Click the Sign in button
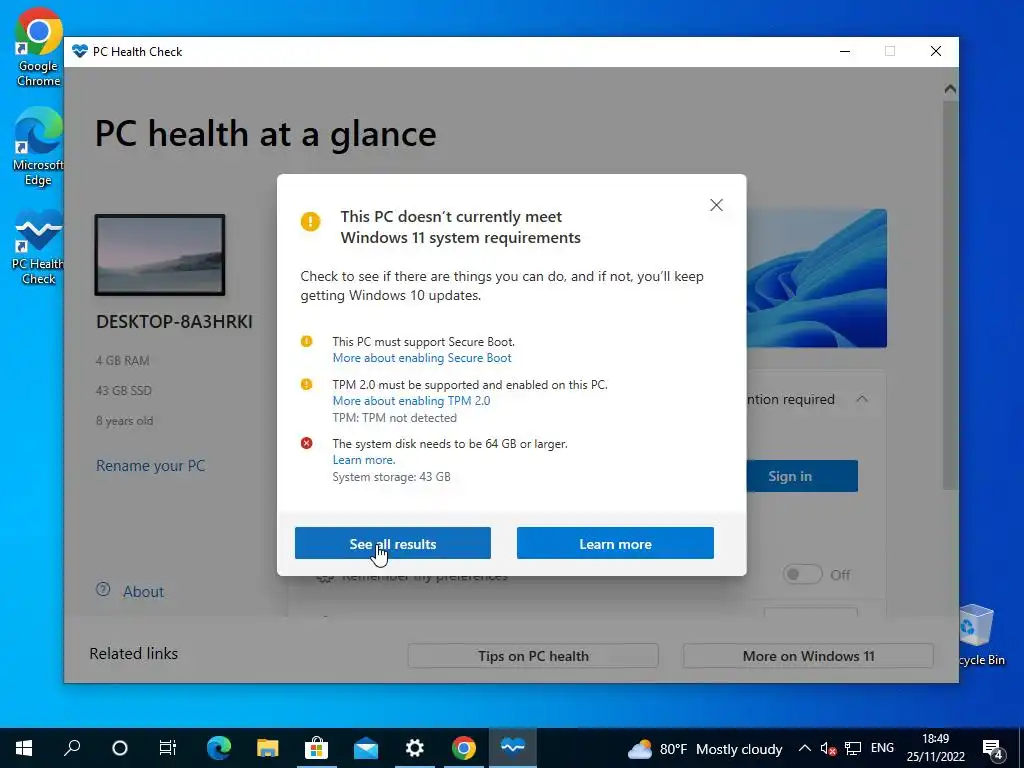Screen dimensions: 1024x768 pos(802,476)
